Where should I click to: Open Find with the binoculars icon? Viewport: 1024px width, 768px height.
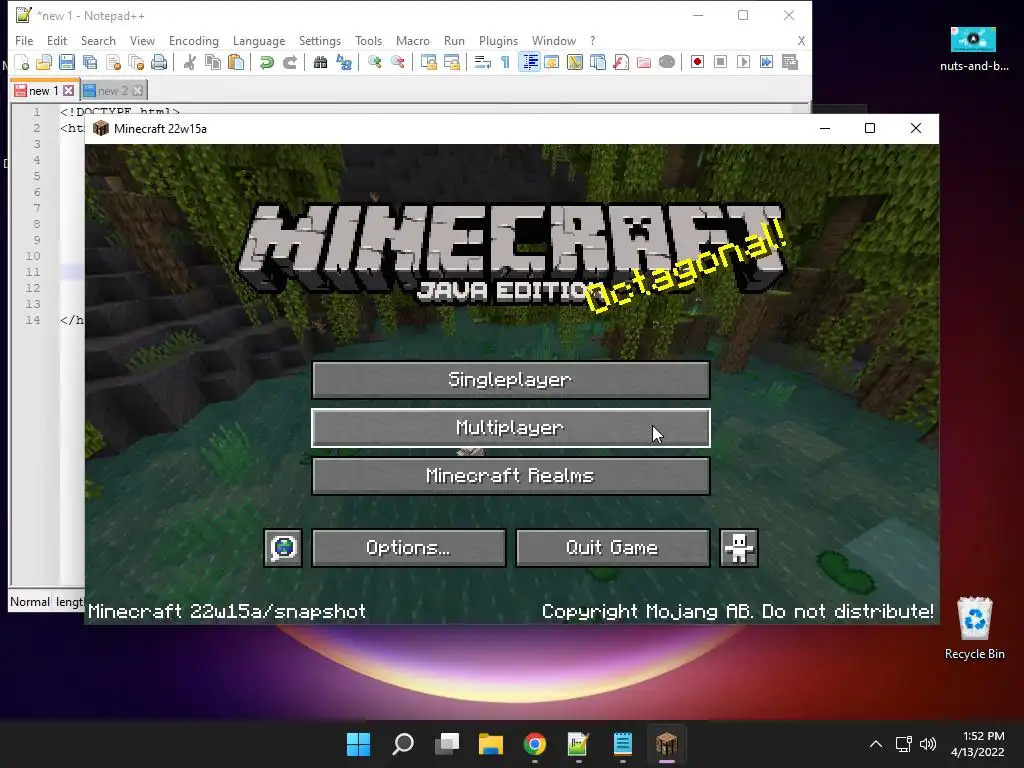tap(320, 62)
